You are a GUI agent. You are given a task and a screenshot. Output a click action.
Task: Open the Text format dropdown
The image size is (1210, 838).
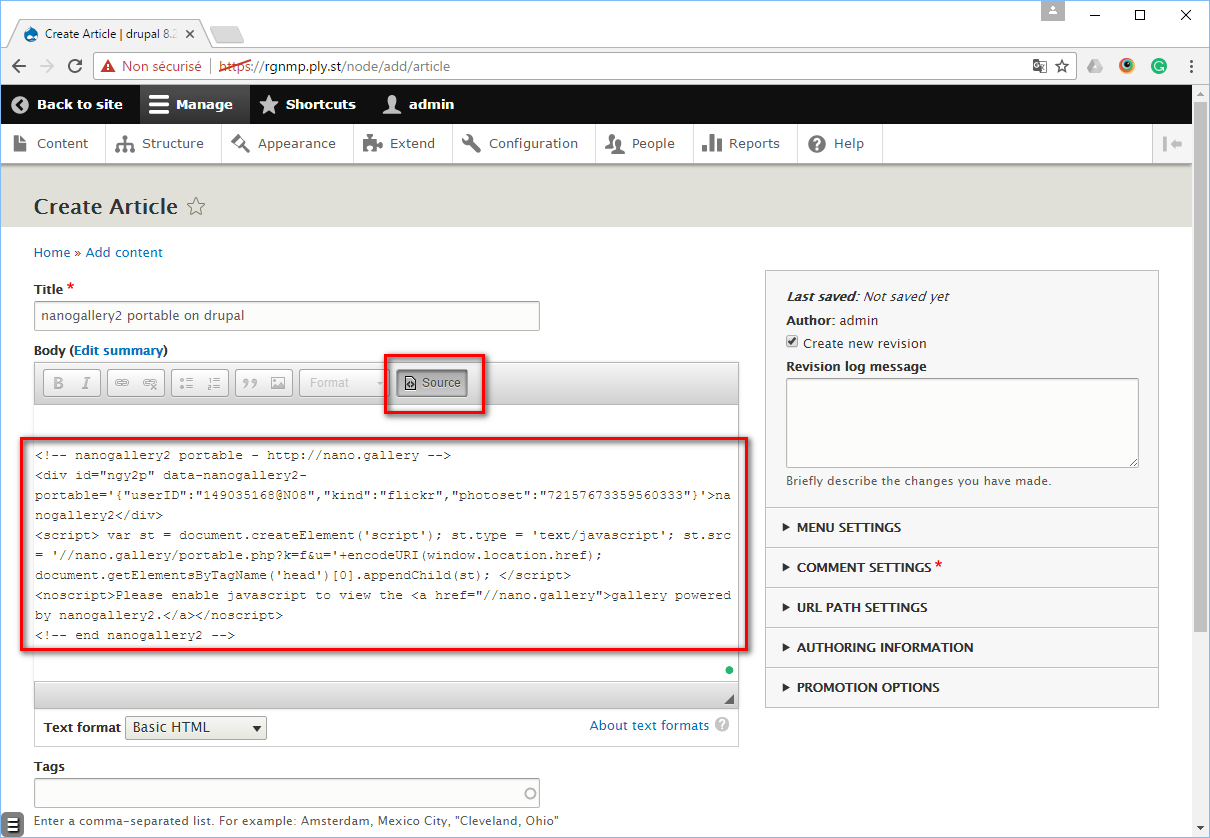(197, 727)
